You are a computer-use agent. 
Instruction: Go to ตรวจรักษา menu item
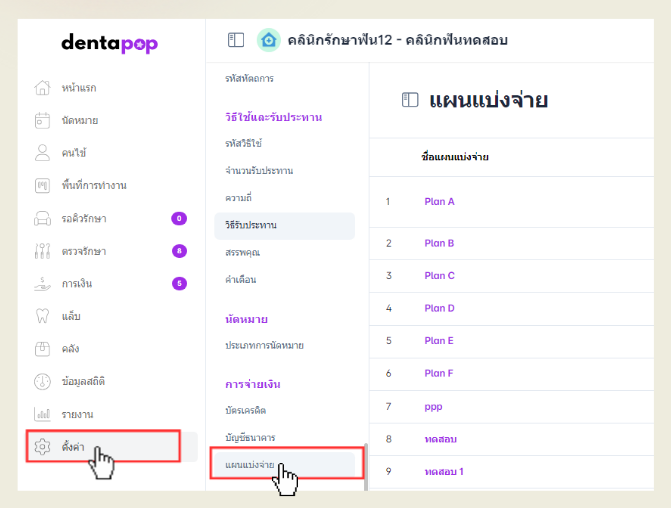(84, 251)
